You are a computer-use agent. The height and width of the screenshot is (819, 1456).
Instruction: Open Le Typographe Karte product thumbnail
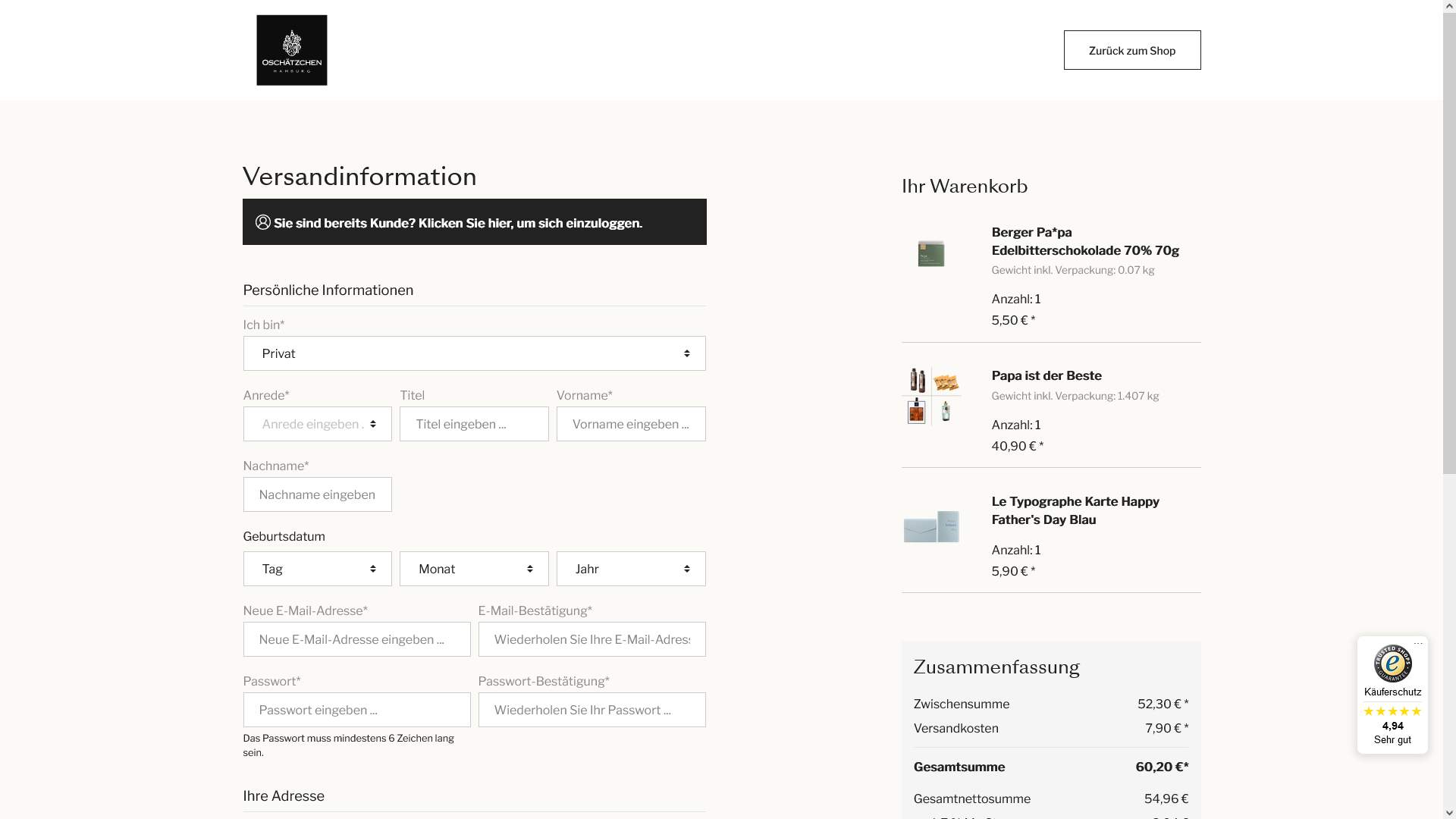coord(931,526)
